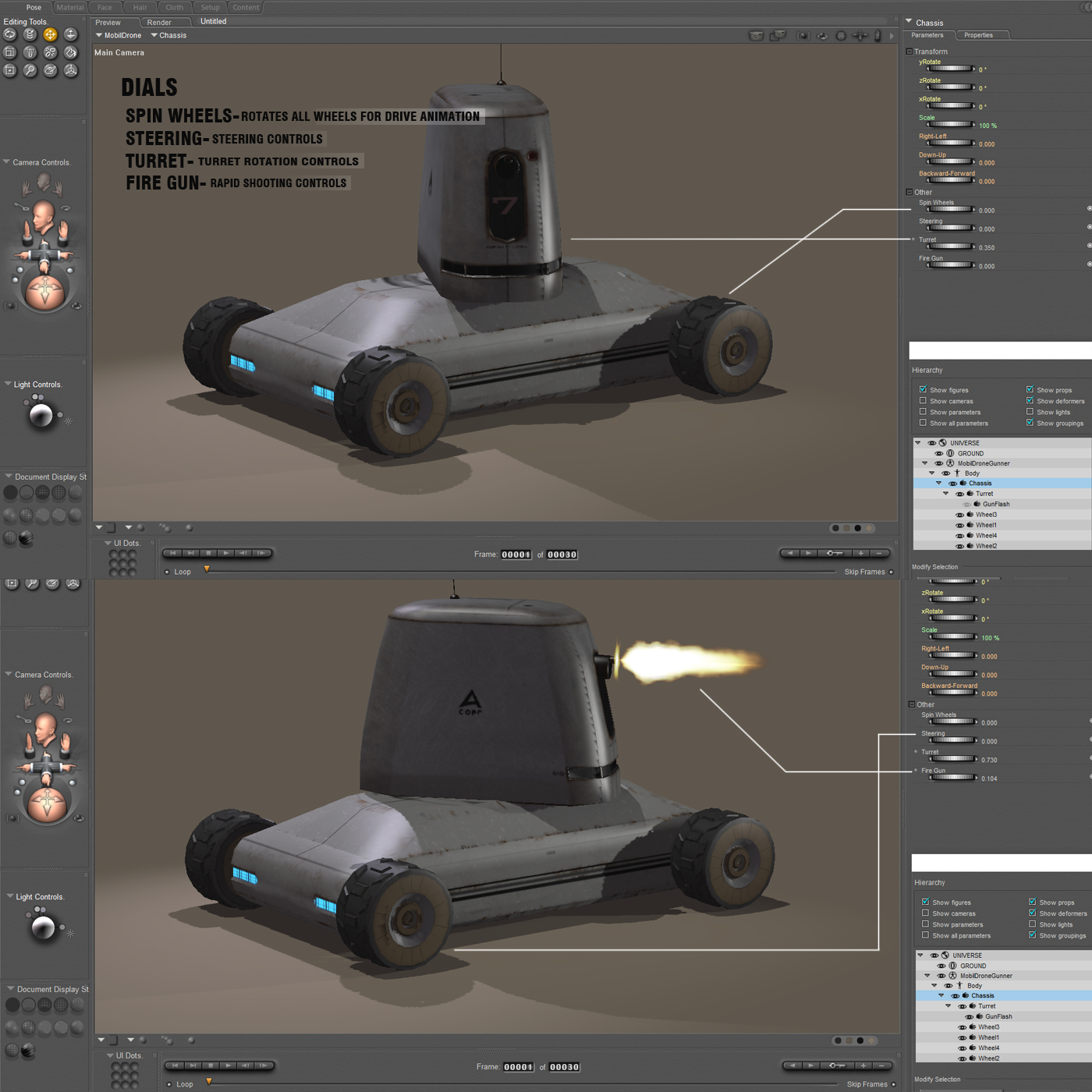Hide GROUND via eye icon in upper Hierarchy
Image resolution: width=1092 pixels, height=1092 pixels.
click(938, 453)
